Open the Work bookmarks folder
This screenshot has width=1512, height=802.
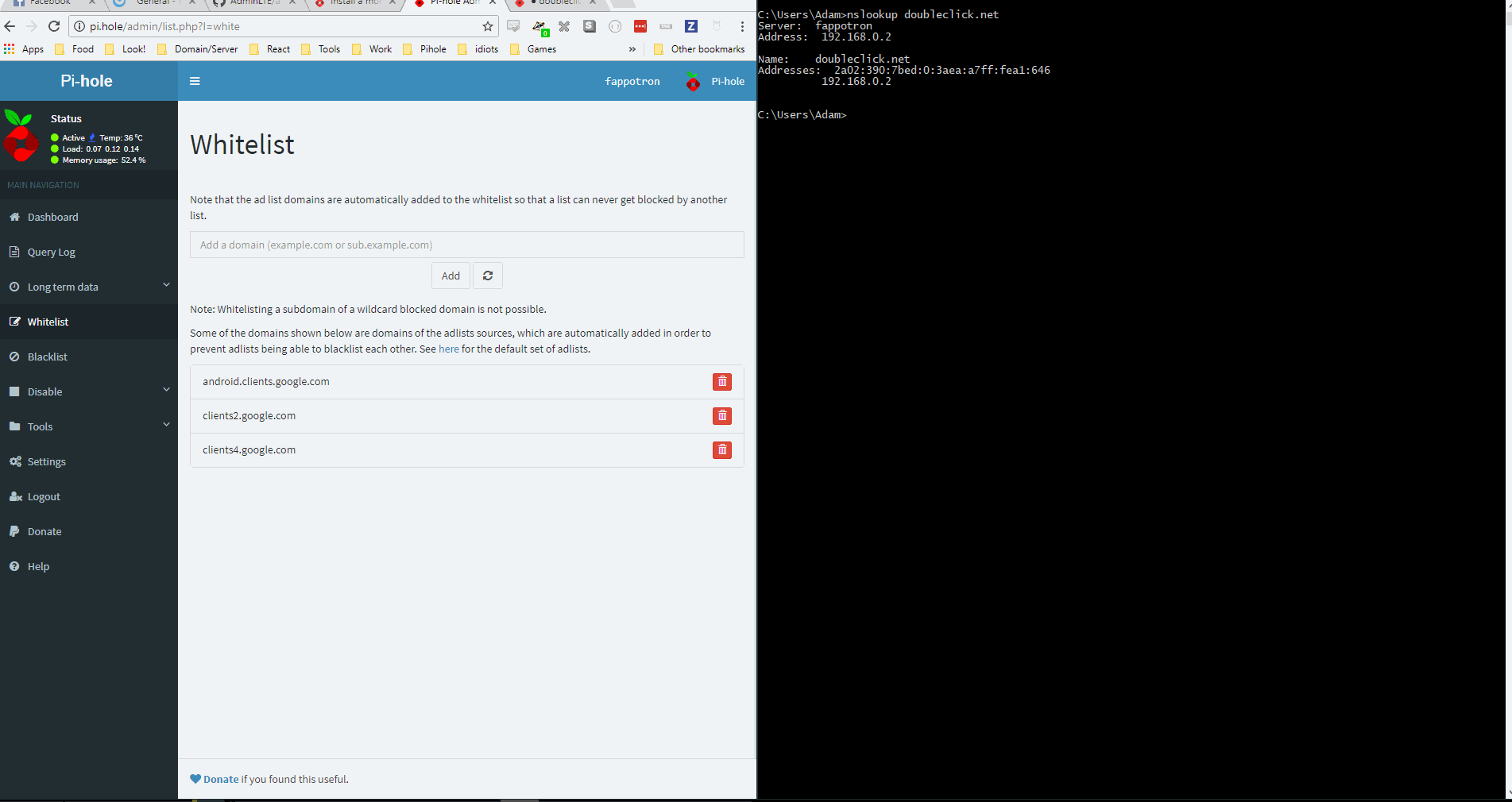[372, 49]
